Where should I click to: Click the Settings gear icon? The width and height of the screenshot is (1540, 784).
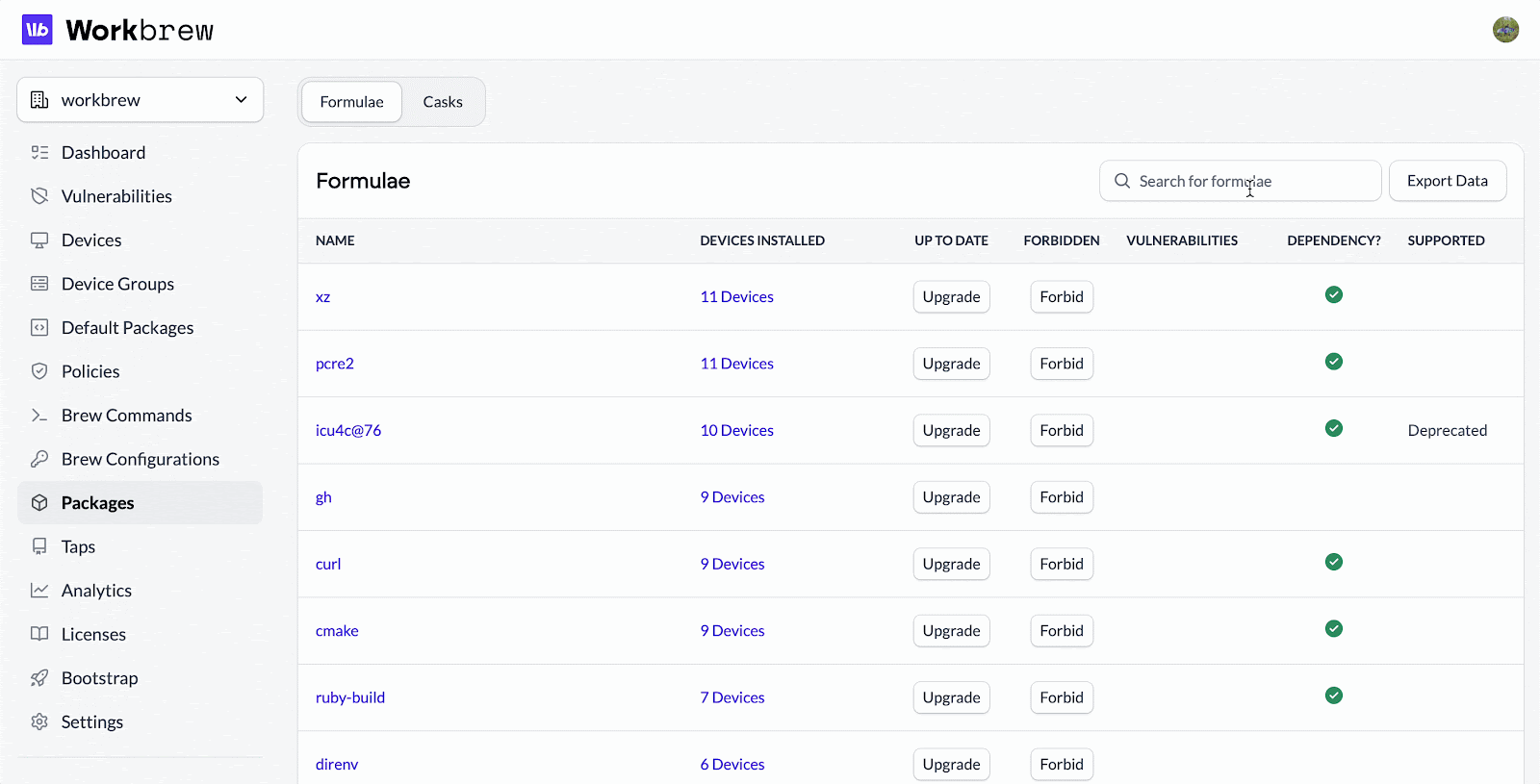click(39, 721)
